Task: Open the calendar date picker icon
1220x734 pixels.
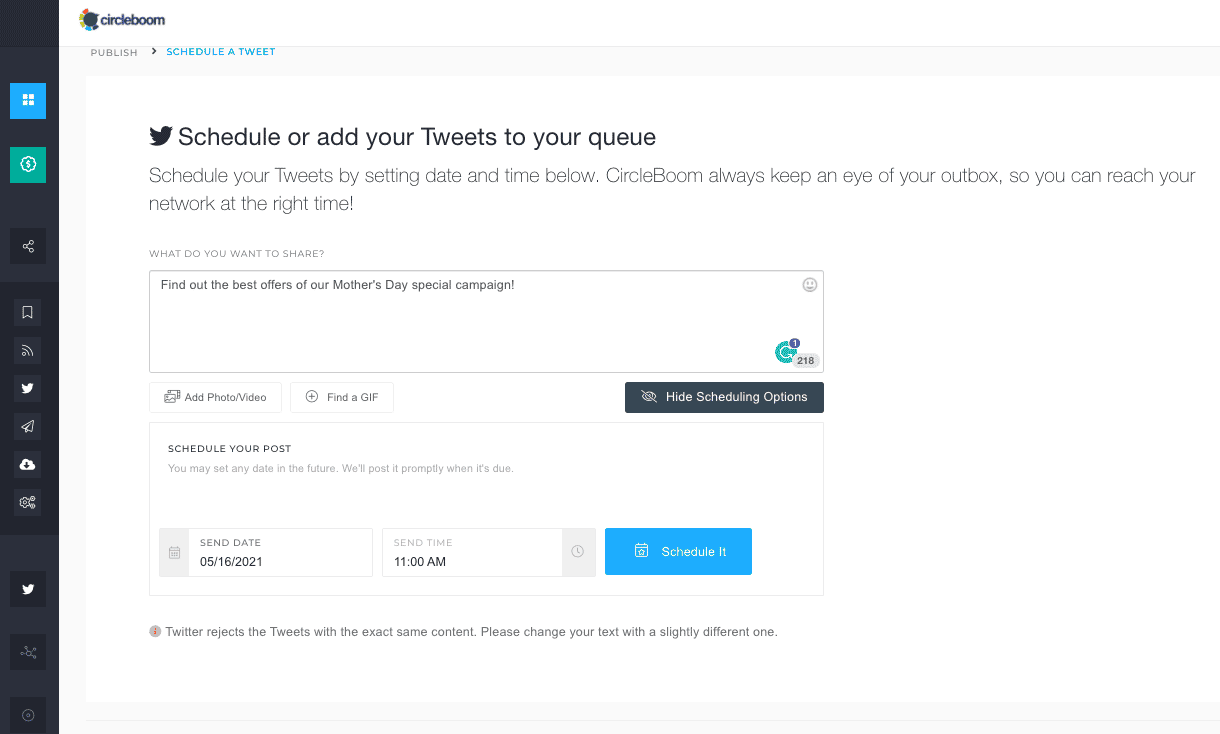Action: click(x=174, y=552)
